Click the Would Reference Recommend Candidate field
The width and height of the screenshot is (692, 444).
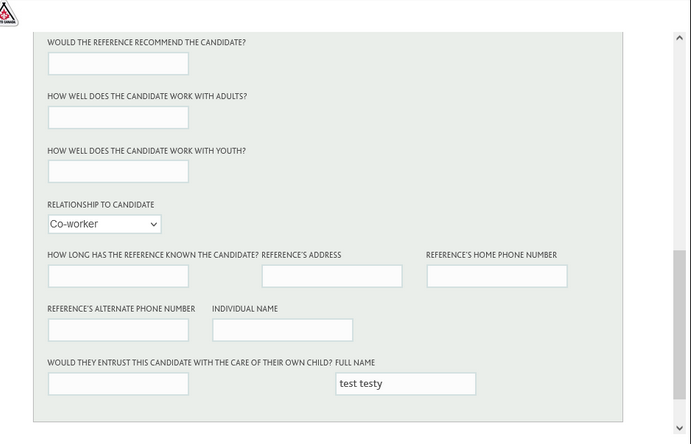118,64
